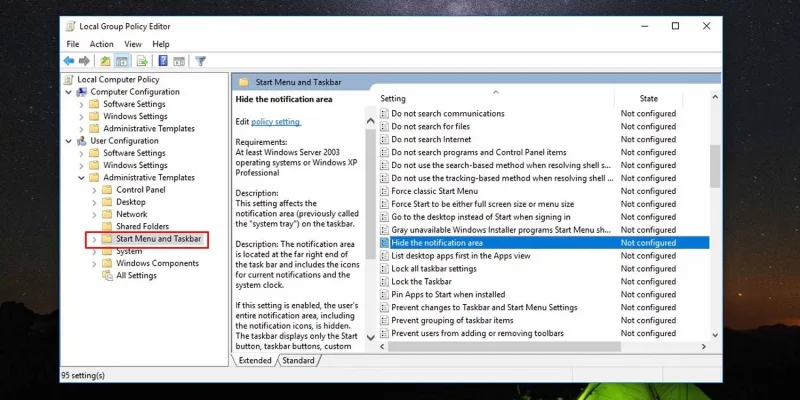
Task: Click the Shared Folders folder icon
Action: [x=107, y=227]
